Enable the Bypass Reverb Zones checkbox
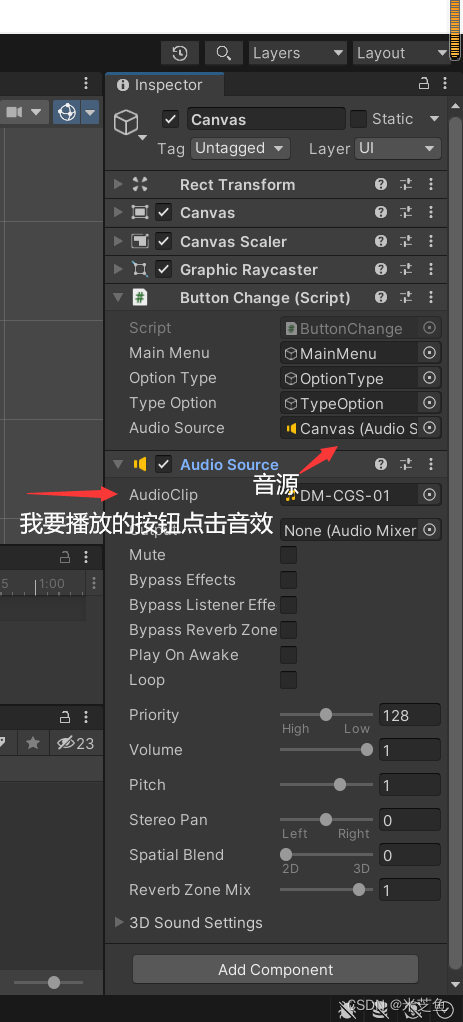Screen dimensions: 463x1022 pyautogui.click(x=288, y=630)
